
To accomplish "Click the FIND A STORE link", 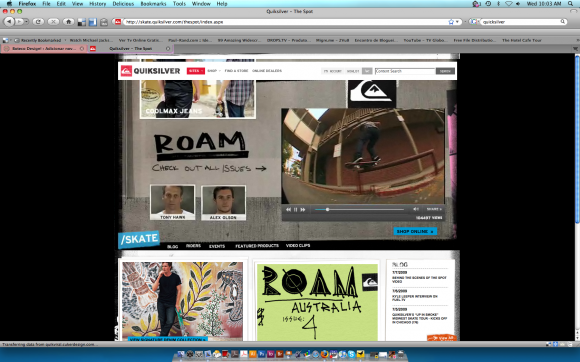I will (236, 71).
